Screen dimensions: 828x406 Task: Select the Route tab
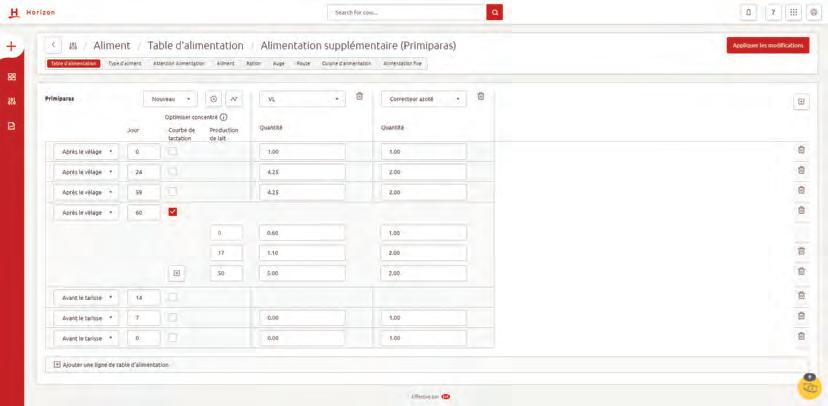303,63
